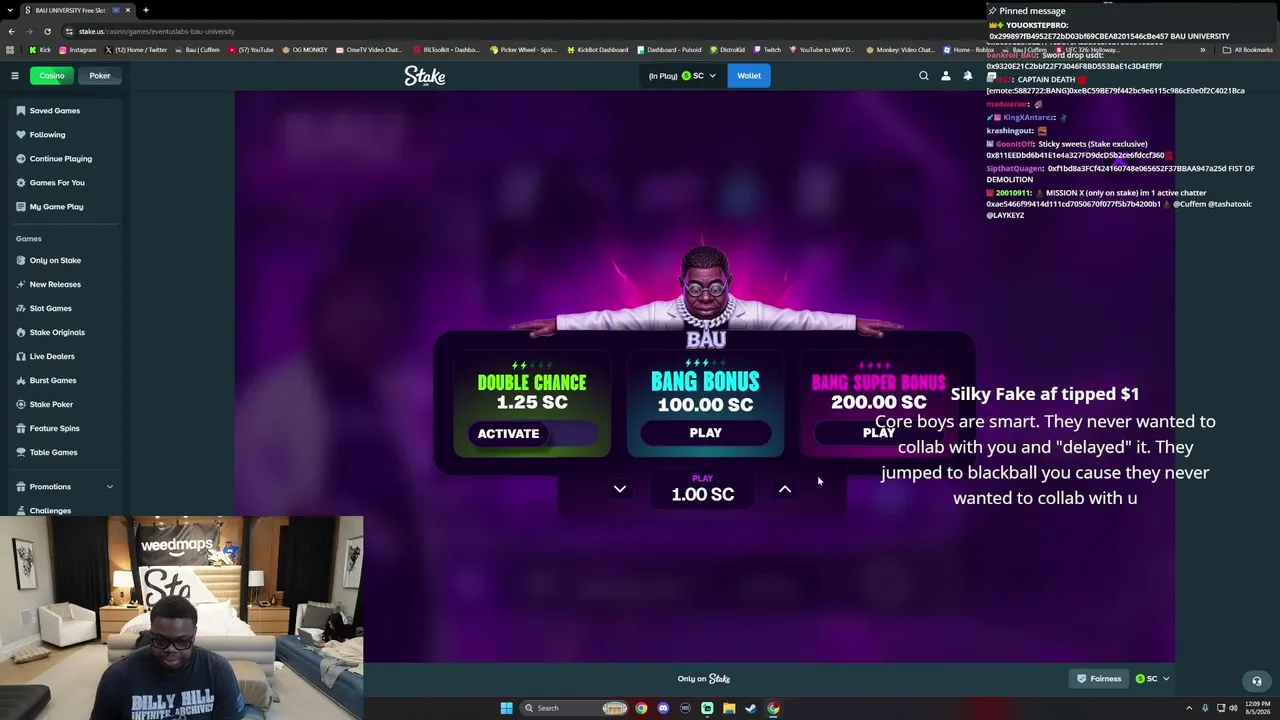Play the Bang Super Bonus for 200.00 SC
This screenshot has width=1280, height=720.
click(x=879, y=433)
